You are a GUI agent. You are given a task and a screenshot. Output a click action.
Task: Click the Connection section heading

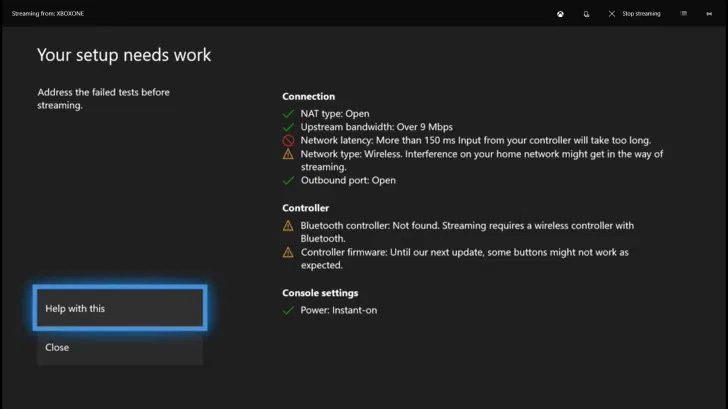(x=308, y=97)
